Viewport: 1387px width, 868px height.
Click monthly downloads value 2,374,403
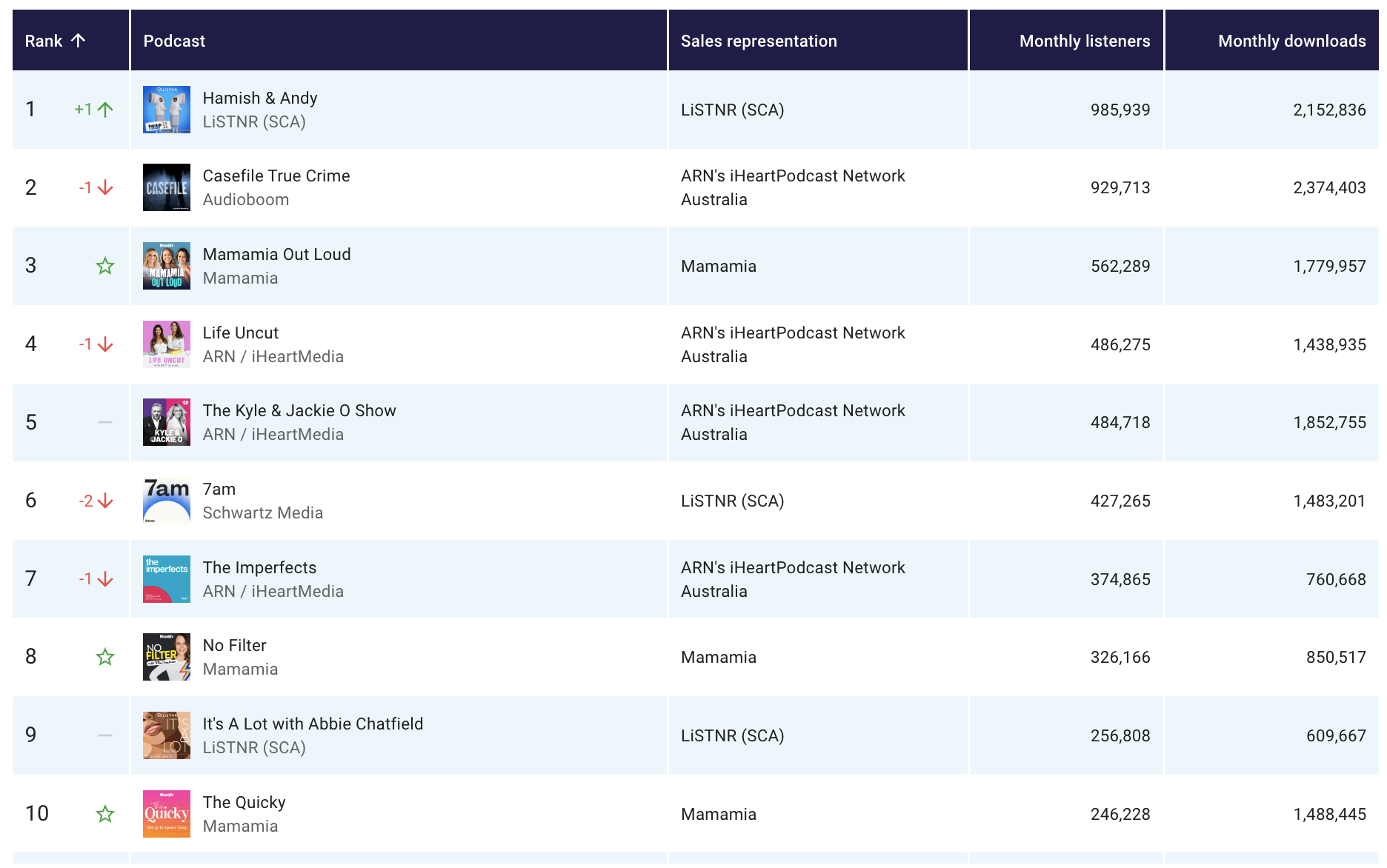click(1329, 187)
